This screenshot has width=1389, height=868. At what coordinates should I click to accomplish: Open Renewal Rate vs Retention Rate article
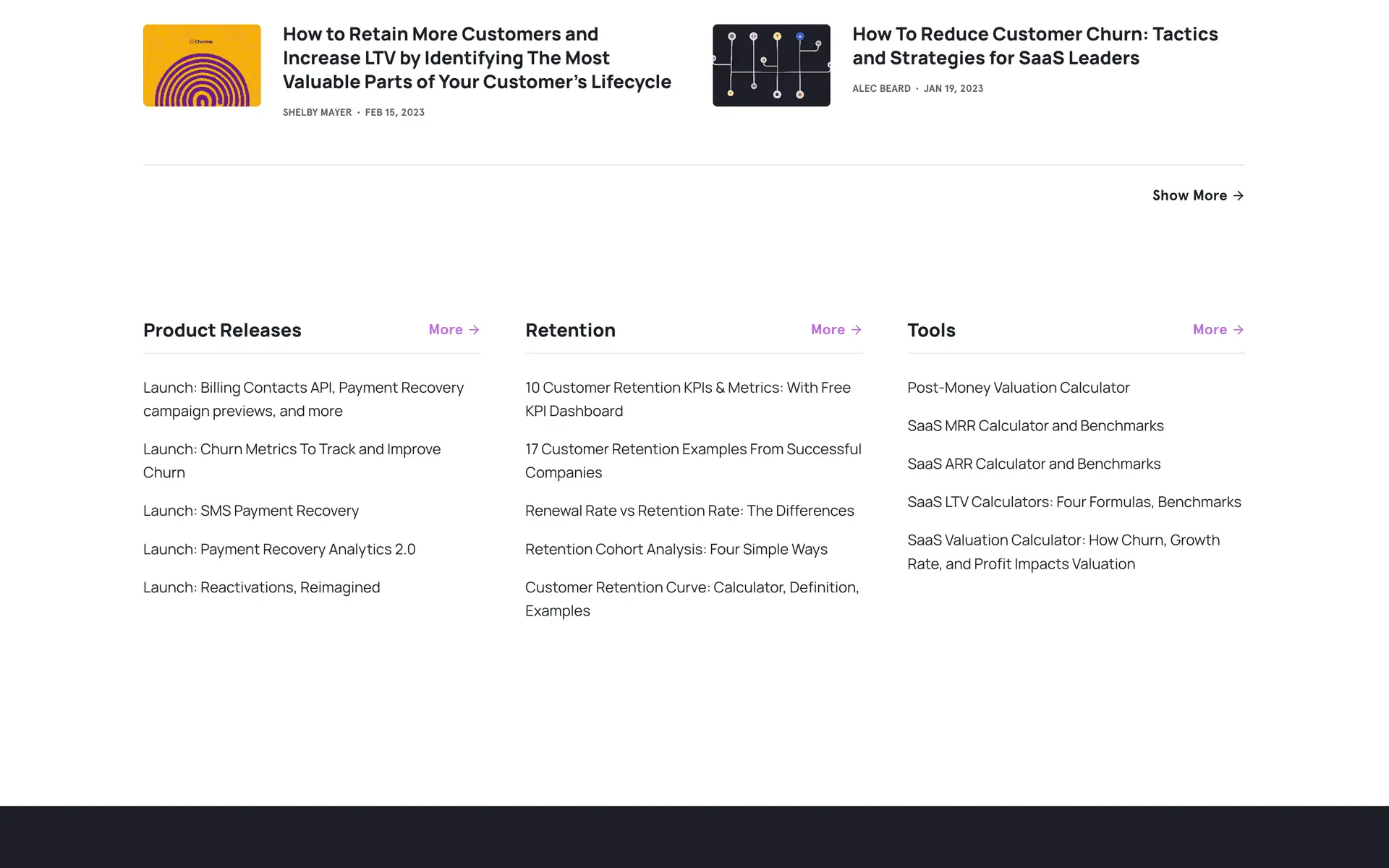[689, 511]
